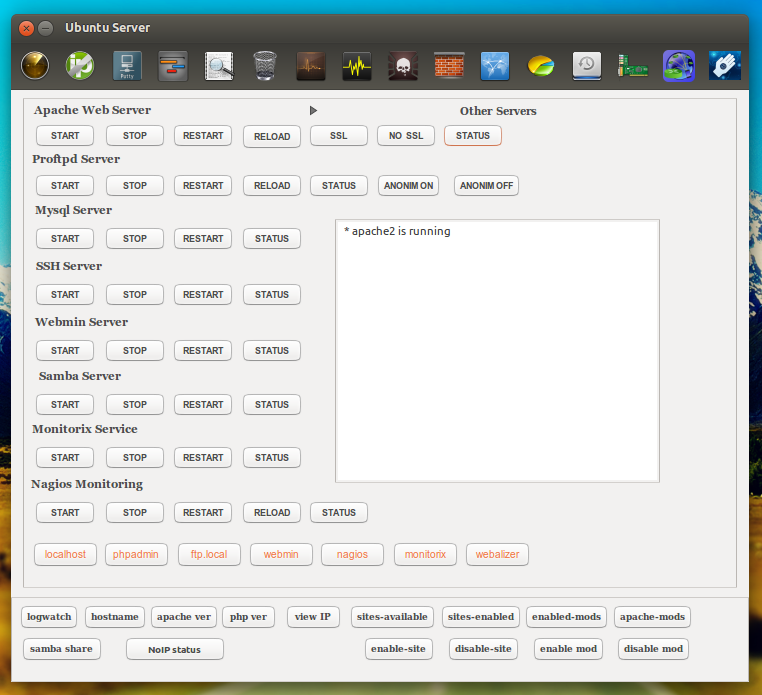
Task: Open phpadmin link button
Action: coord(136,555)
